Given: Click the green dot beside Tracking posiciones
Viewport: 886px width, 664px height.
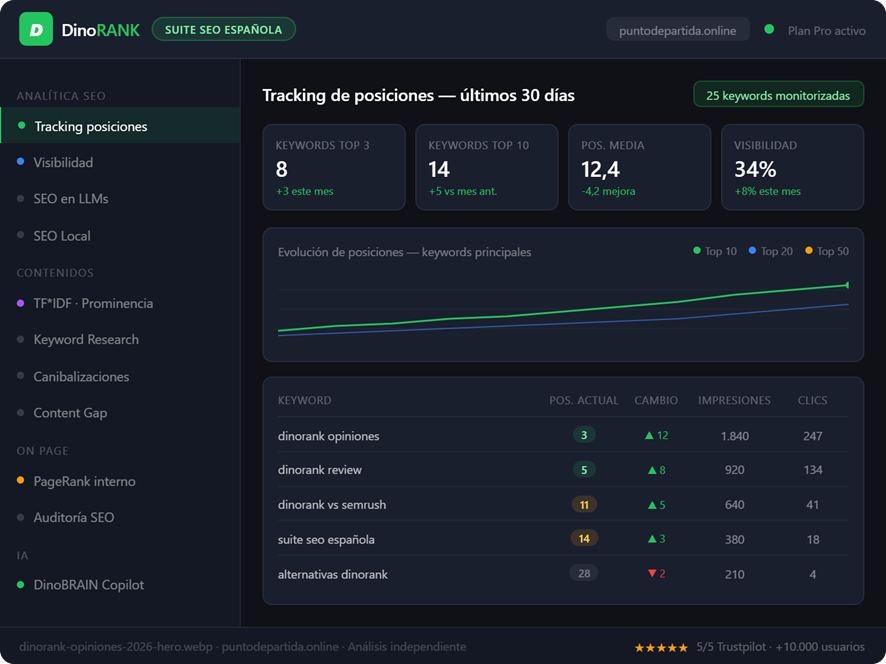Looking at the screenshot, I should tap(21, 125).
